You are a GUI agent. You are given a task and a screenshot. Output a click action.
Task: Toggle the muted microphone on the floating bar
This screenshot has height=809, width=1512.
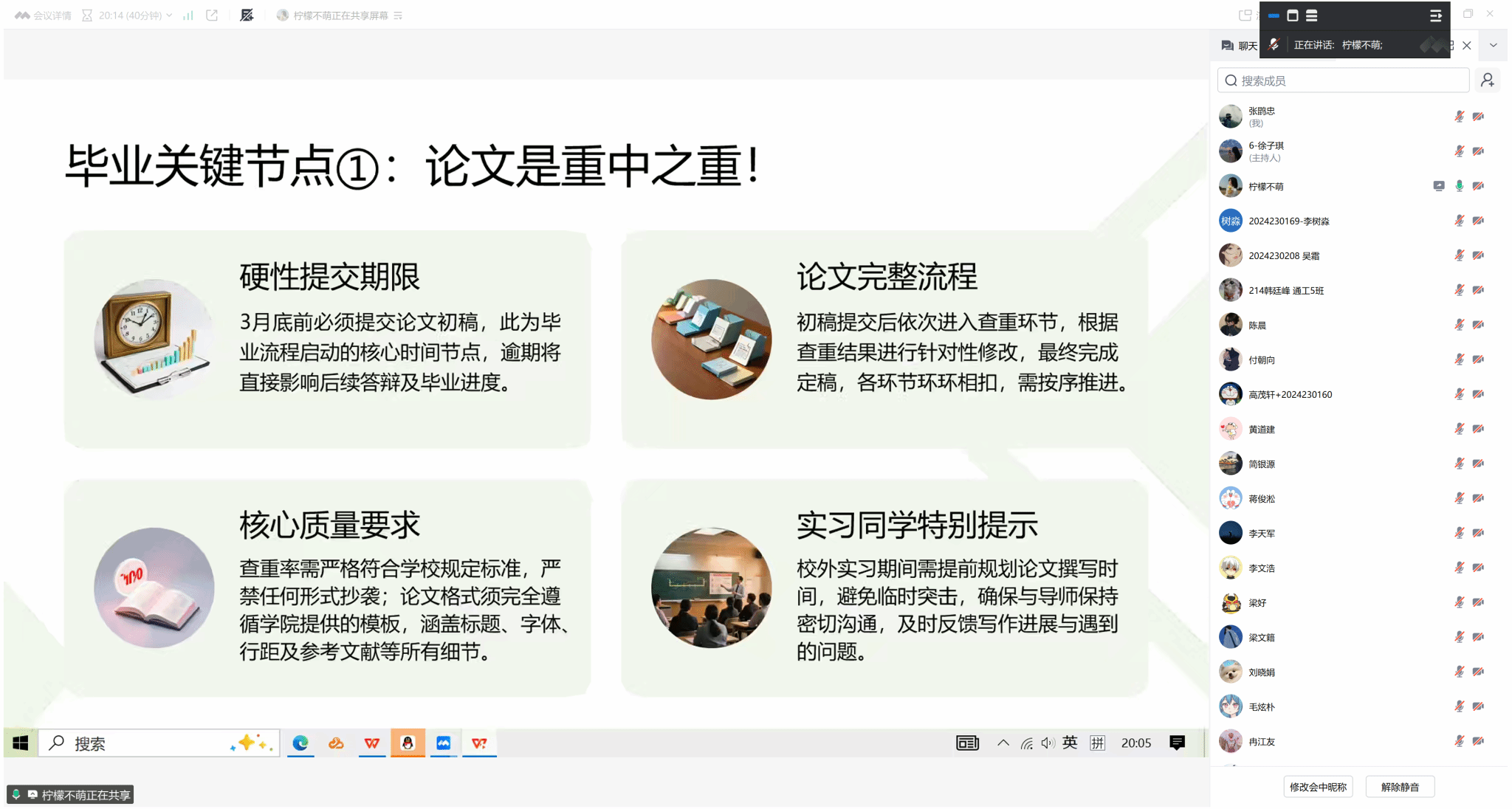click(1274, 45)
